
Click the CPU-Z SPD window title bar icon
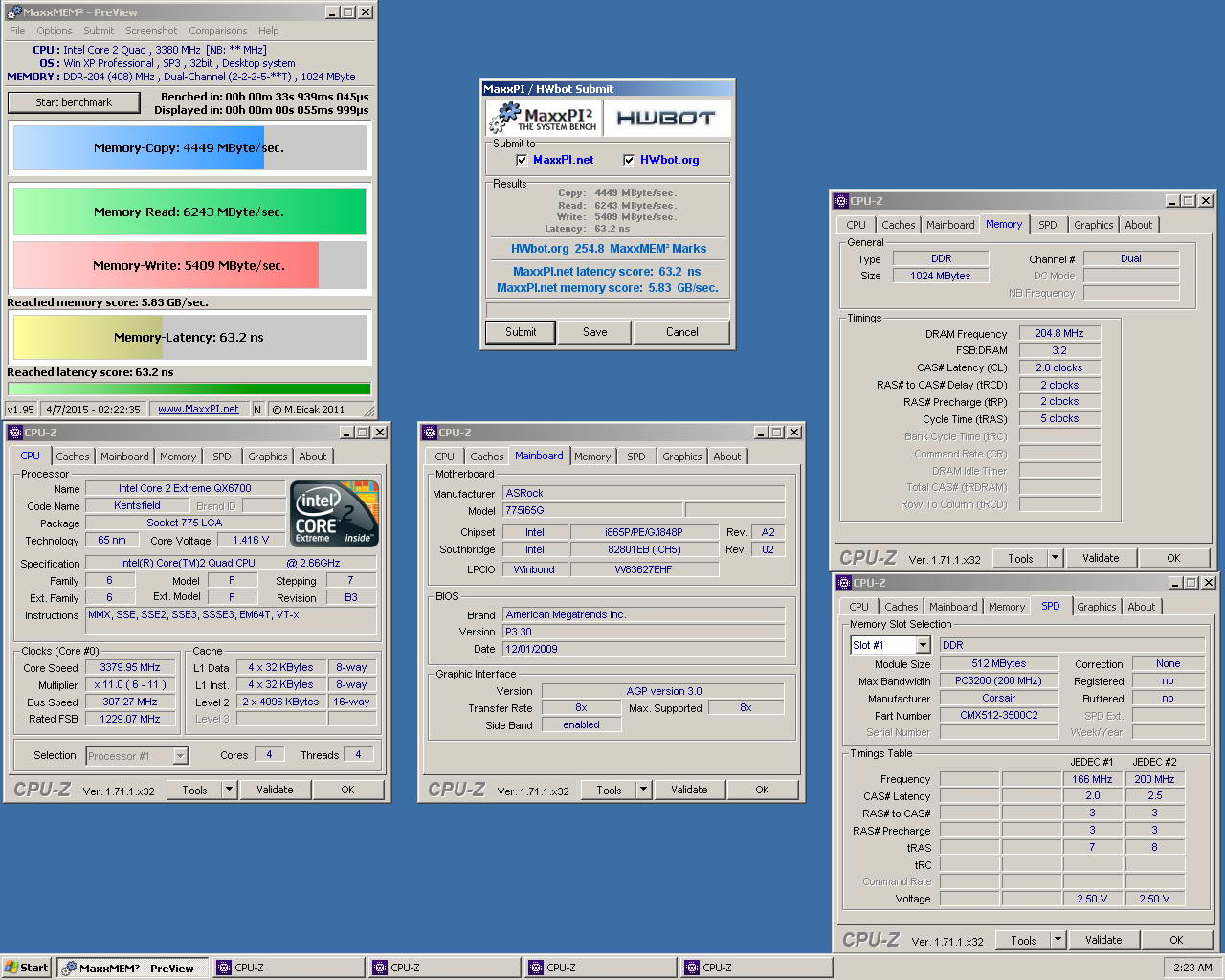pos(844,583)
